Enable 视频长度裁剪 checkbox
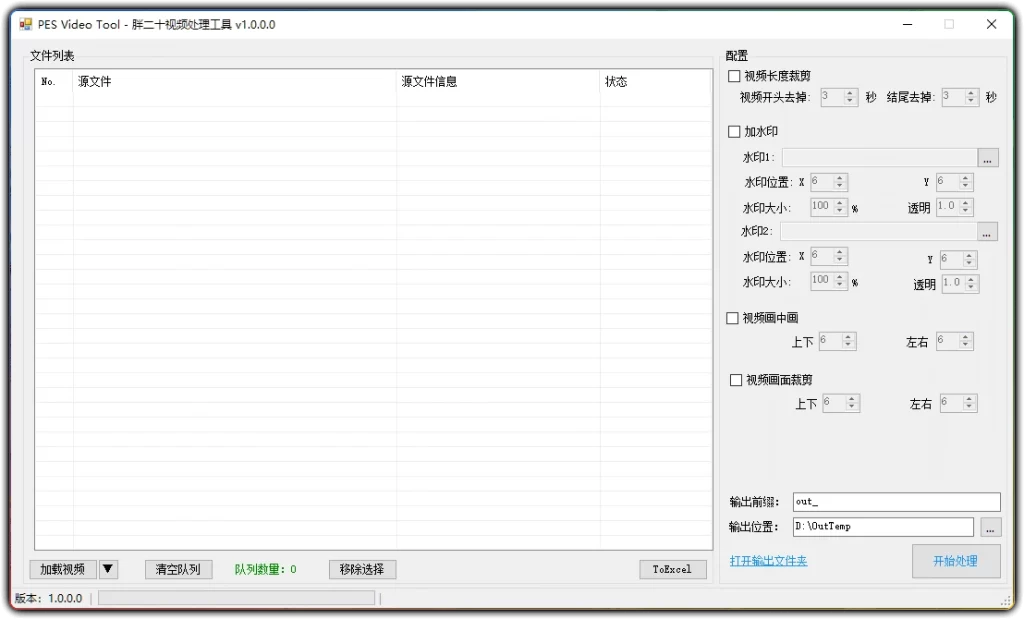1024x619 pixels. coord(734,76)
